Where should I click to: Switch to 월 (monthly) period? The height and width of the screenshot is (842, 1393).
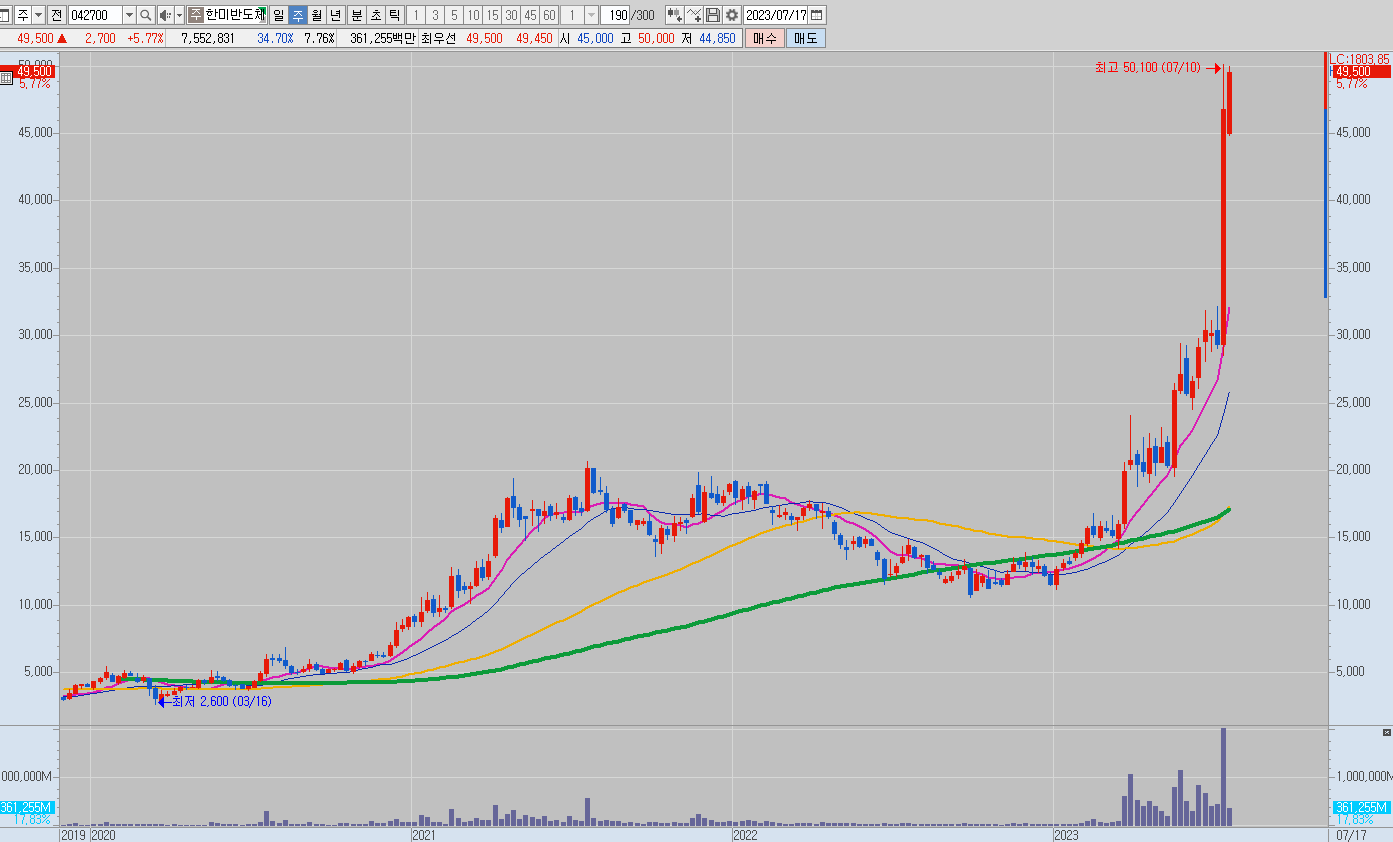point(316,15)
